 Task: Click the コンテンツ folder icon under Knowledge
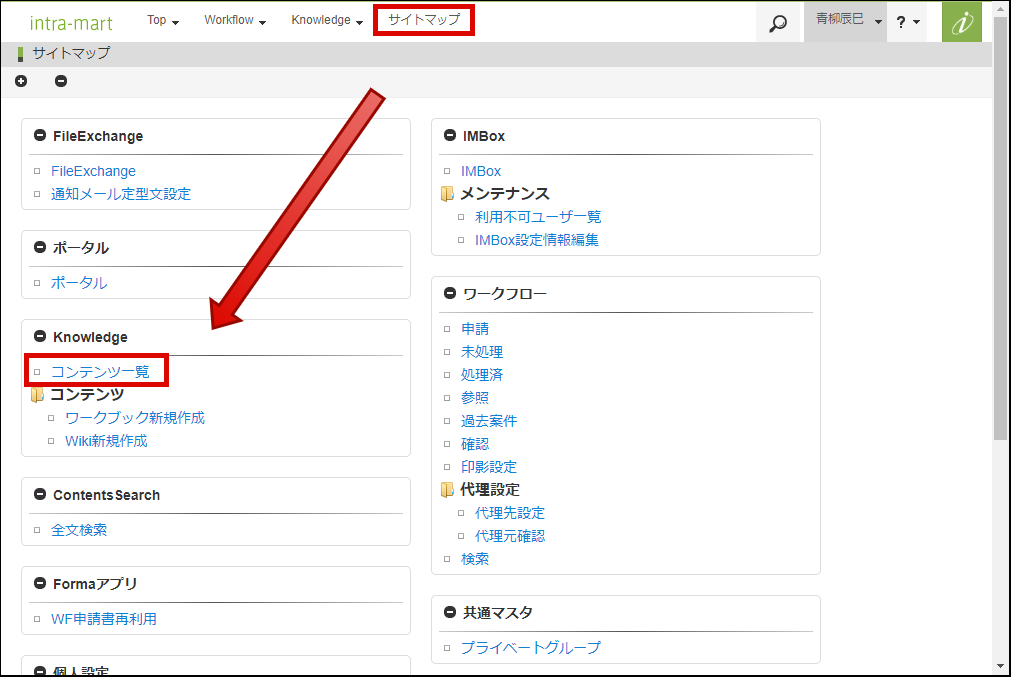pyautogui.click(x=38, y=395)
